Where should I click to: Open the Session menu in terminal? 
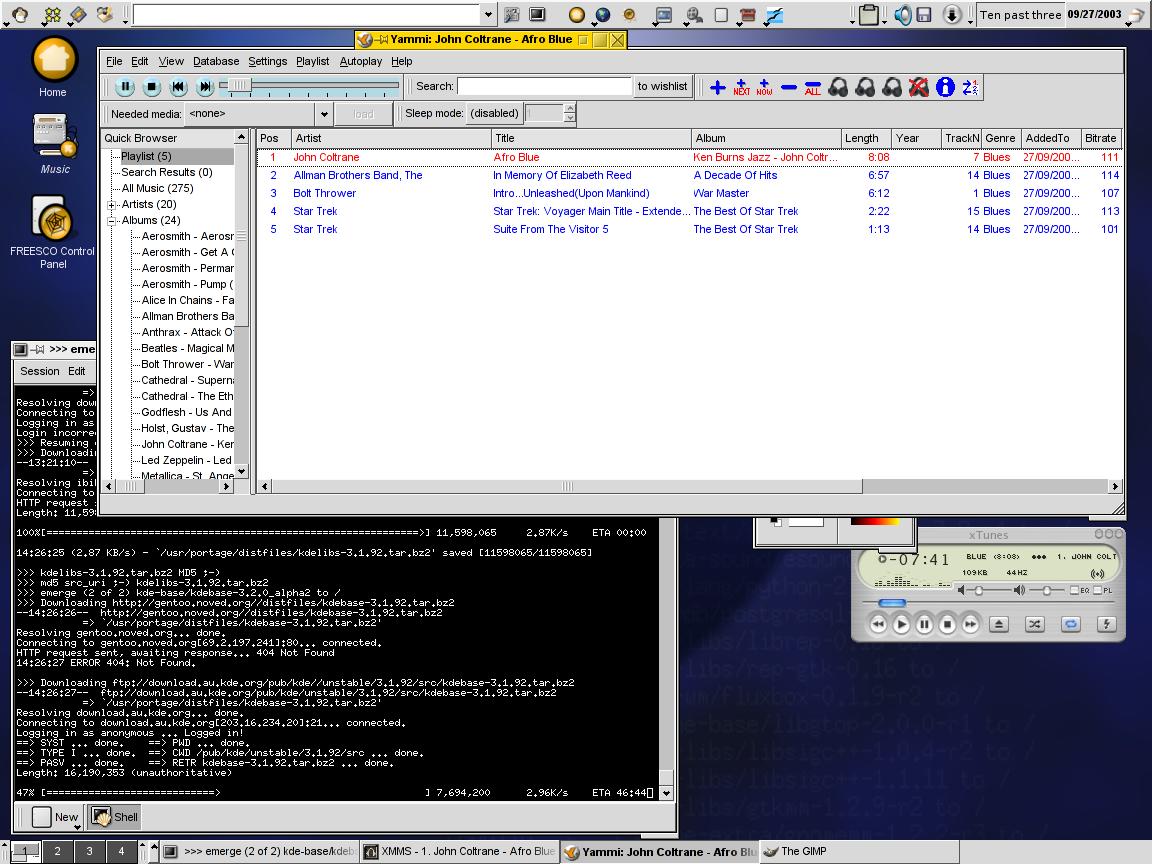coord(40,372)
